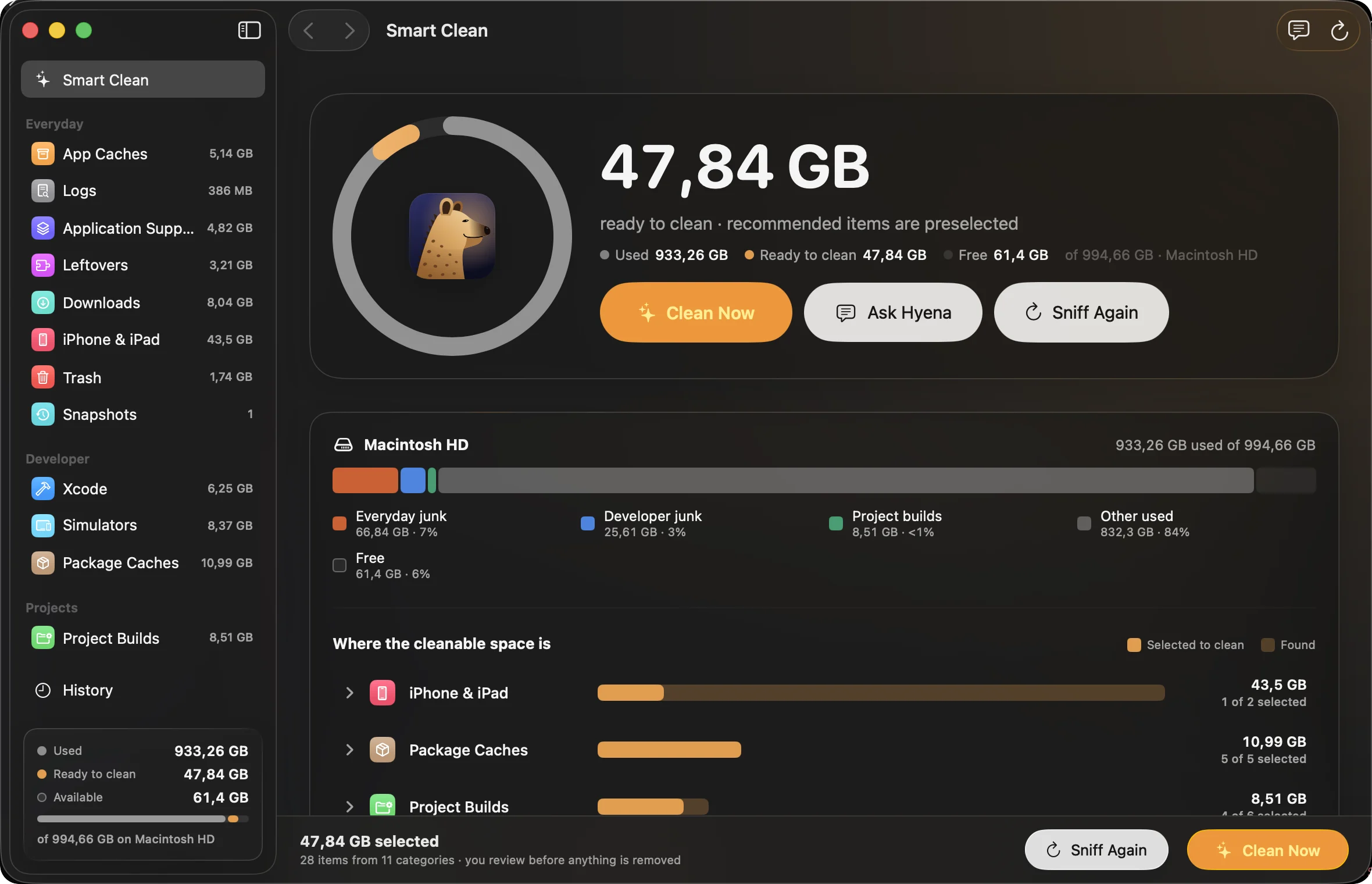This screenshot has width=1372, height=884.
Task: Click the iPhone & iPad progress bar
Action: pyautogui.click(x=881, y=693)
